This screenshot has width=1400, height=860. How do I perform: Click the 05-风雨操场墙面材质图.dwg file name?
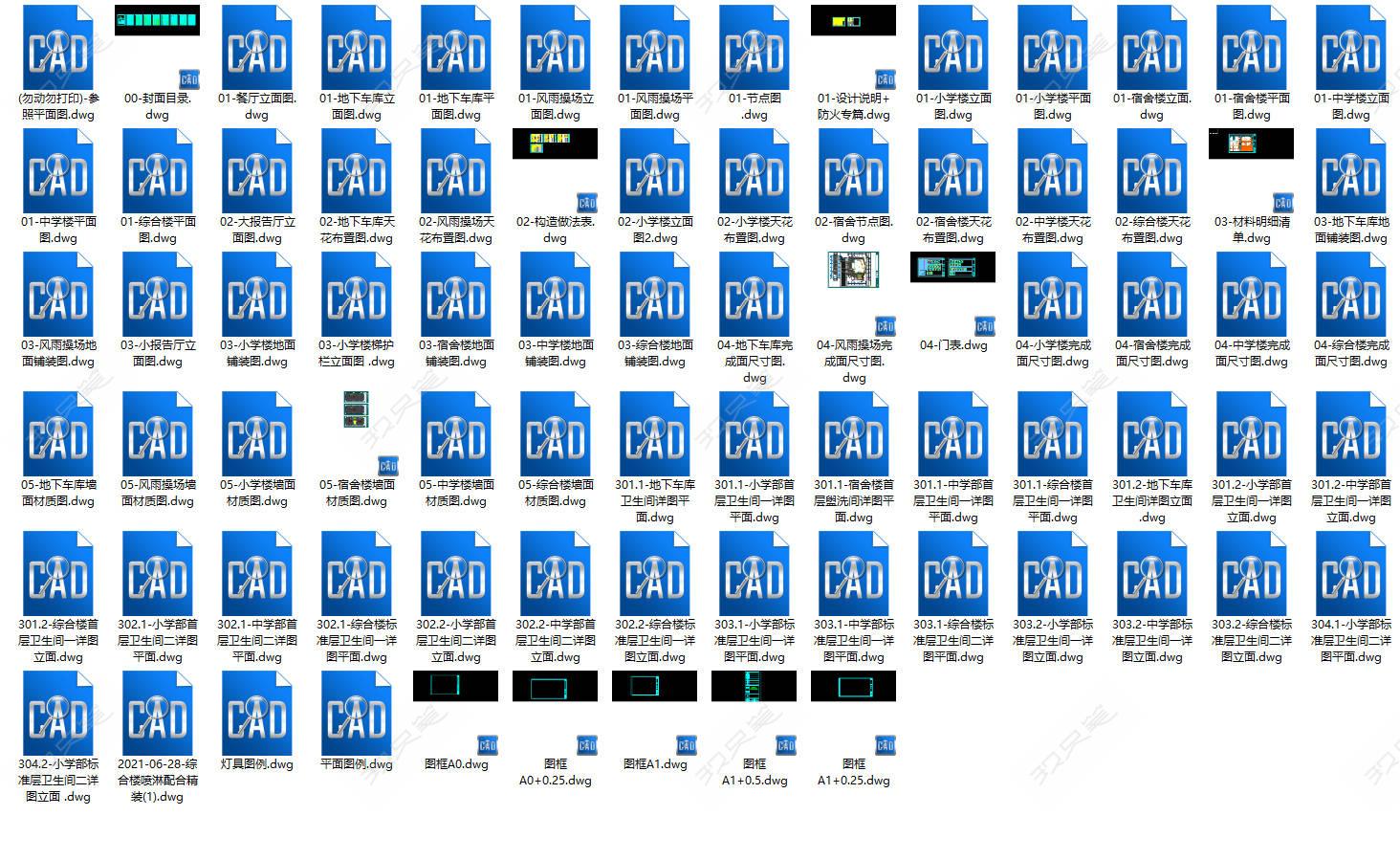point(157,493)
